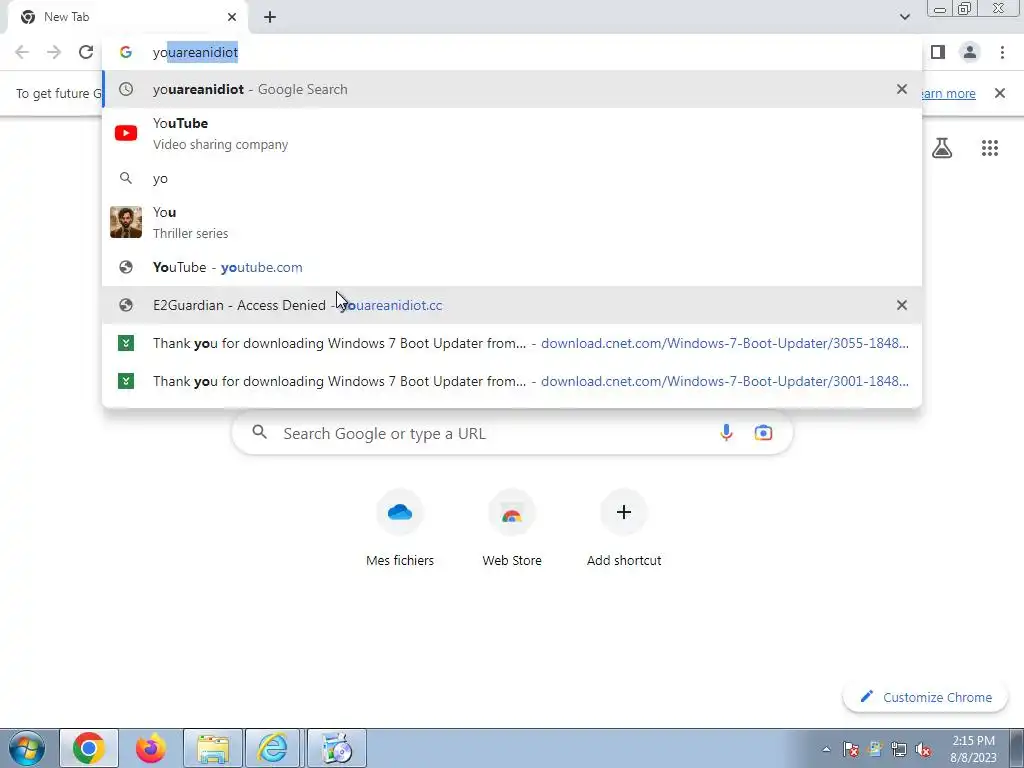Screen dimensions: 1024x768
Task: Select the 'yo' search suggestion
Action: click(512, 178)
